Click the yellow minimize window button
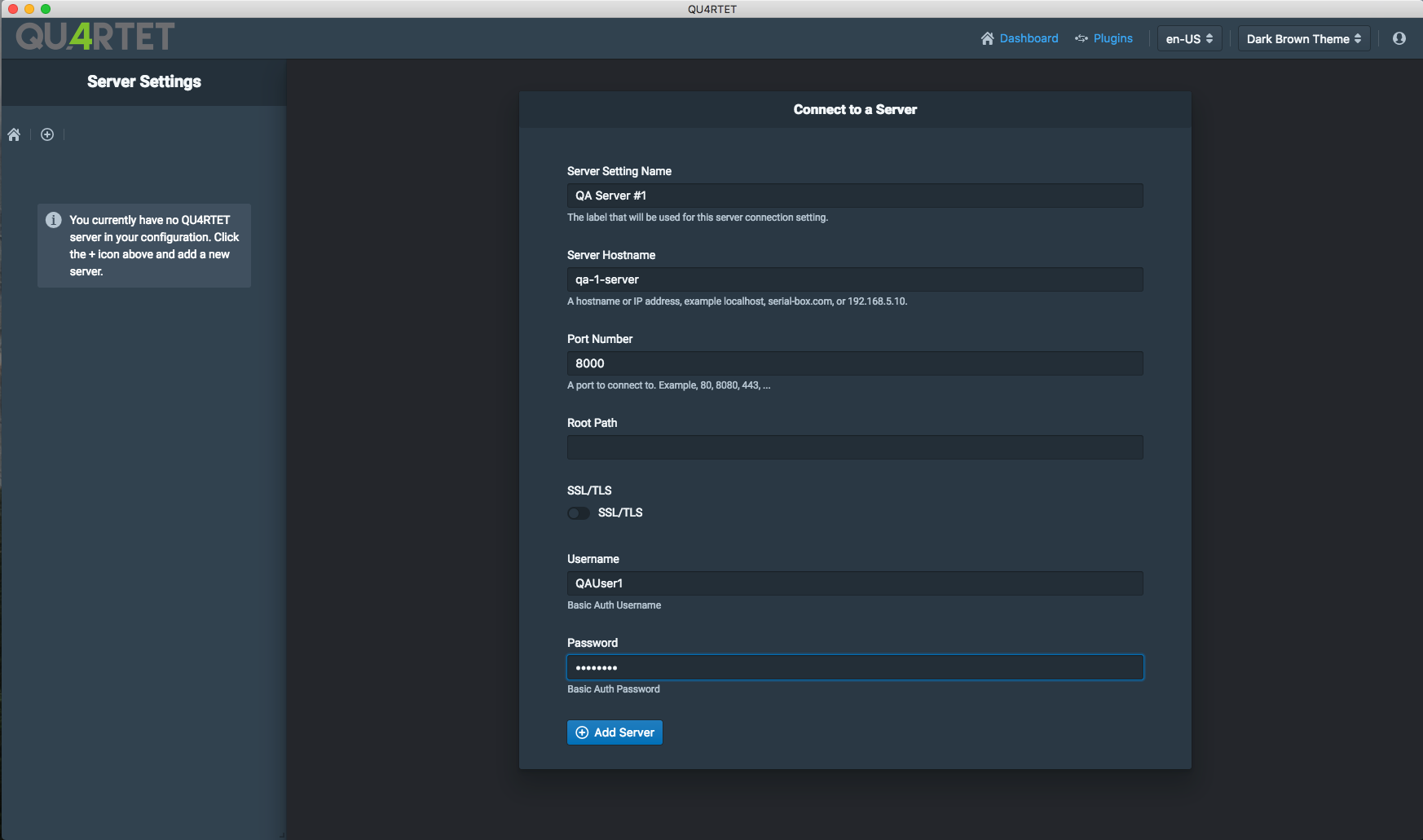The height and width of the screenshot is (840, 1423). (x=29, y=9)
